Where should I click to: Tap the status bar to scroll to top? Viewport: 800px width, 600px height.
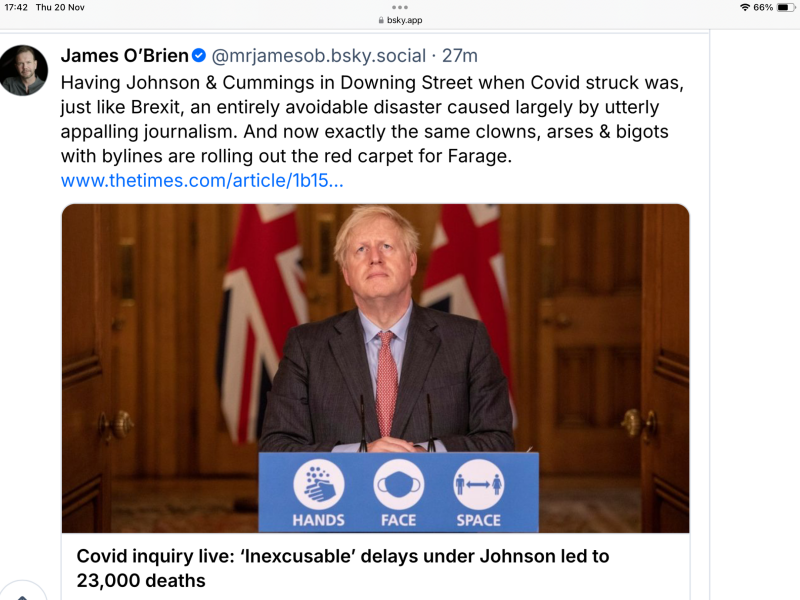coord(400,7)
